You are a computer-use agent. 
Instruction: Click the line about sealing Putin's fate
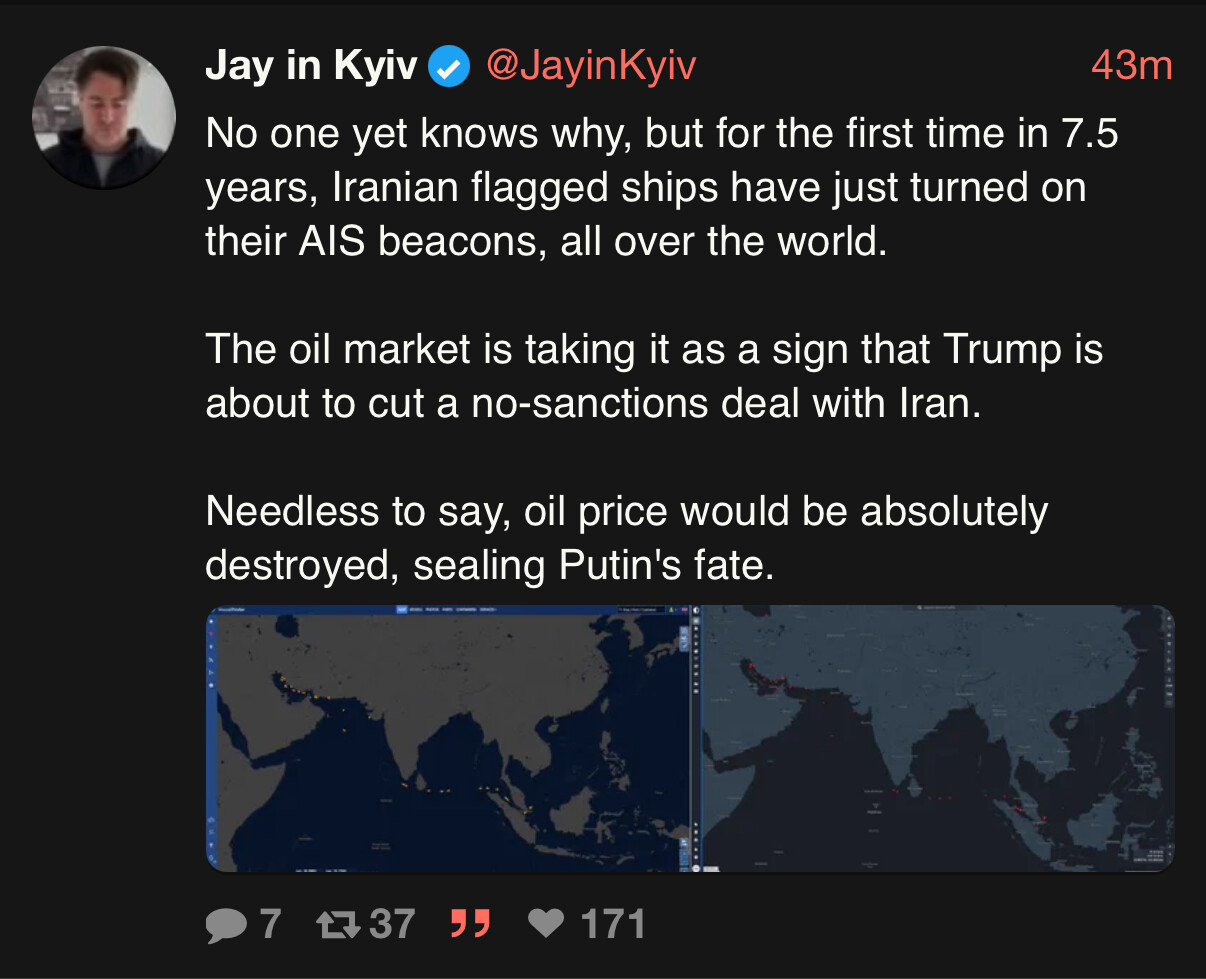click(490, 566)
